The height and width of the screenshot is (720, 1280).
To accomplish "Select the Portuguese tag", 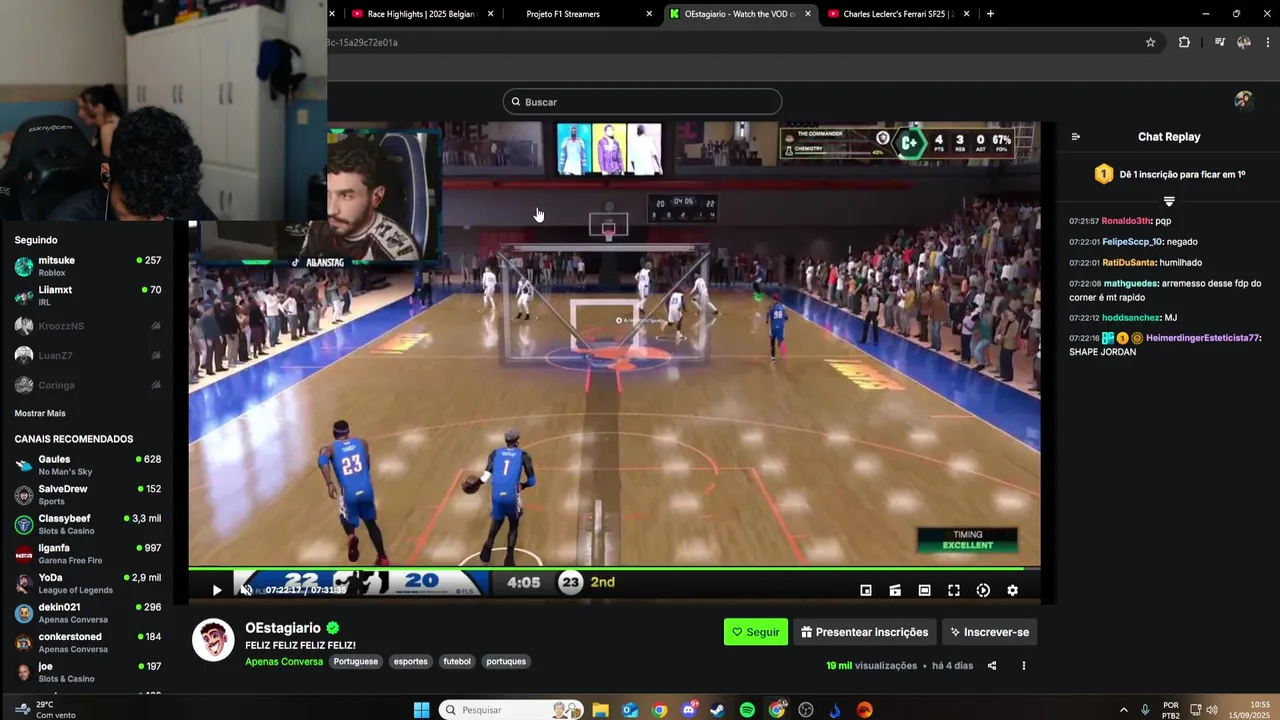I will tap(356, 661).
